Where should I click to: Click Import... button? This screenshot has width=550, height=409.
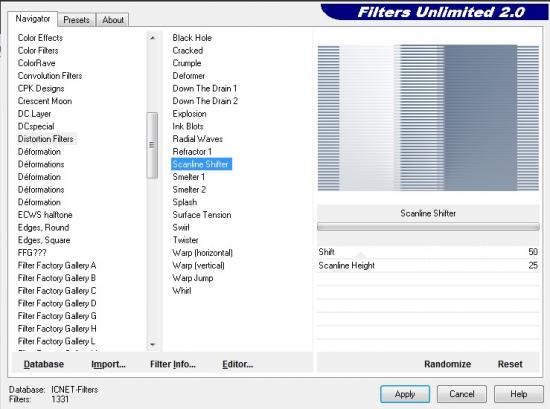pyautogui.click(x=108, y=364)
